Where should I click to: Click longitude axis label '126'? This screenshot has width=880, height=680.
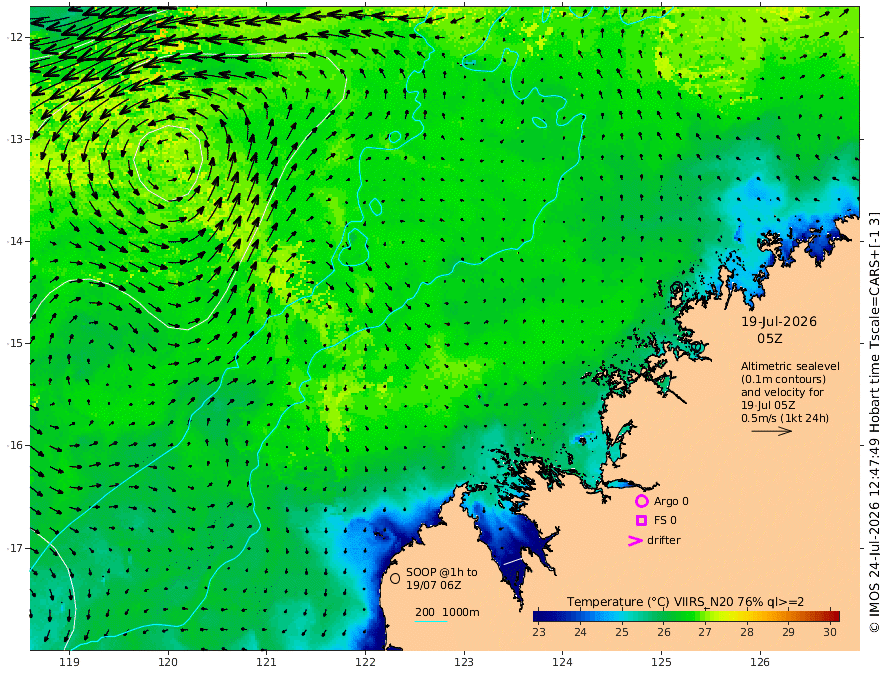[x=760, y=662]
